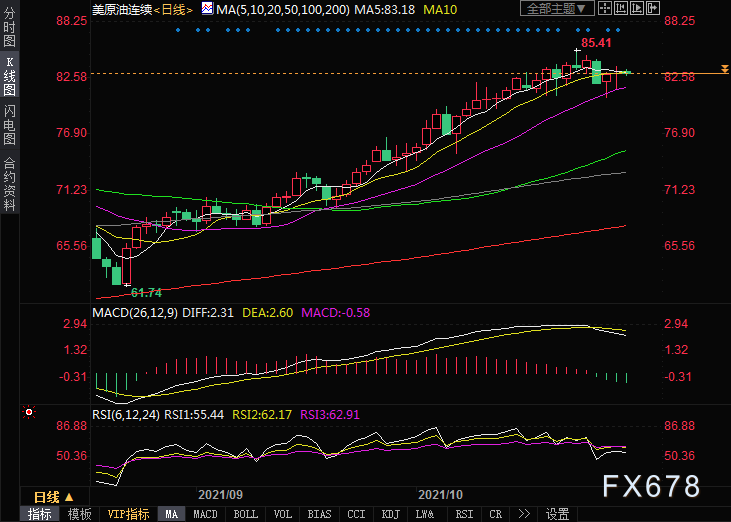Screen dimensions: 731x522
Task: Click the MACD:-0.58 value
Action: click(x=336, y=312)
